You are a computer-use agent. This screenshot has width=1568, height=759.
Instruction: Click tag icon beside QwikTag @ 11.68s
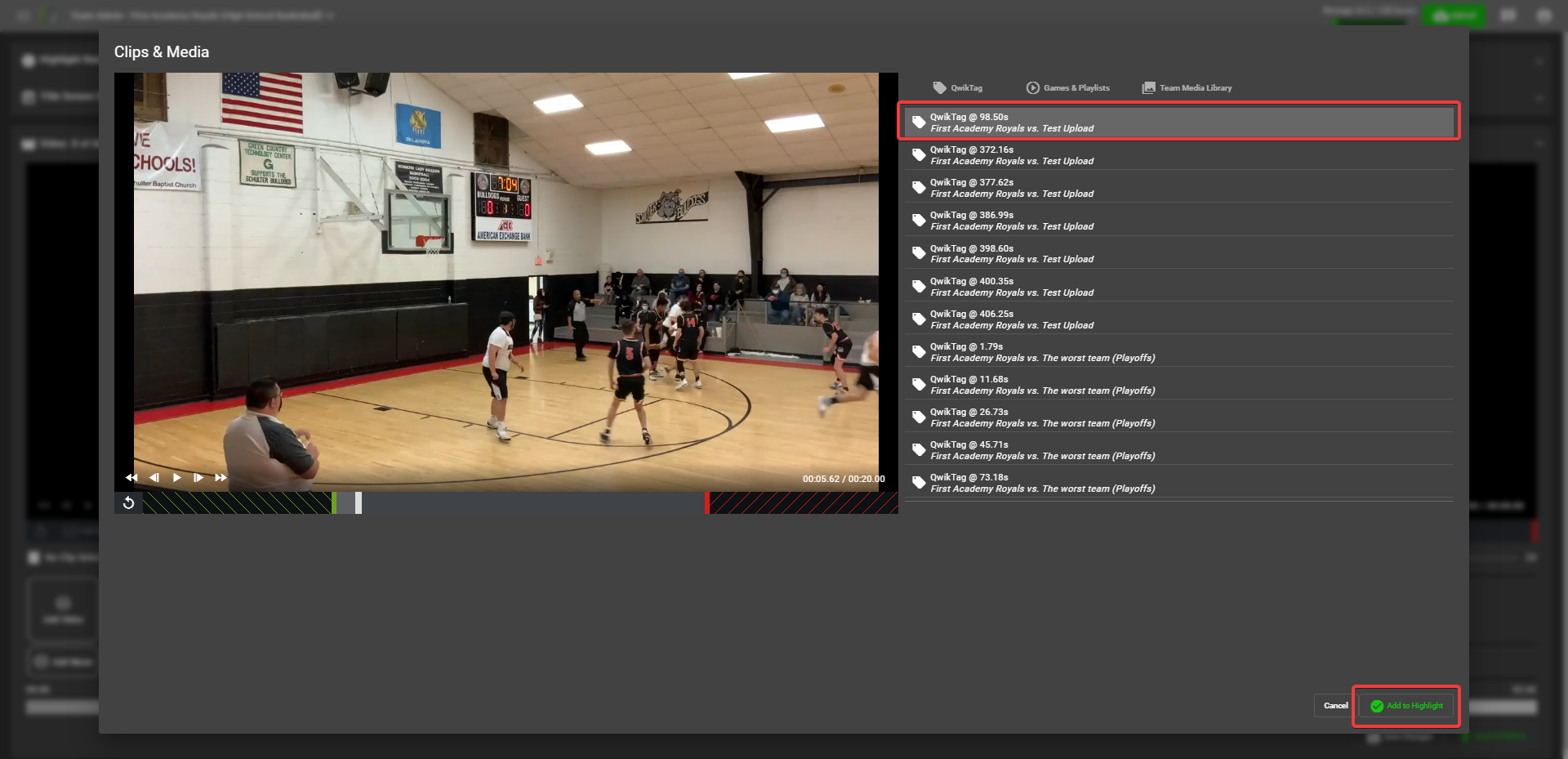click(x=919, y=385)
